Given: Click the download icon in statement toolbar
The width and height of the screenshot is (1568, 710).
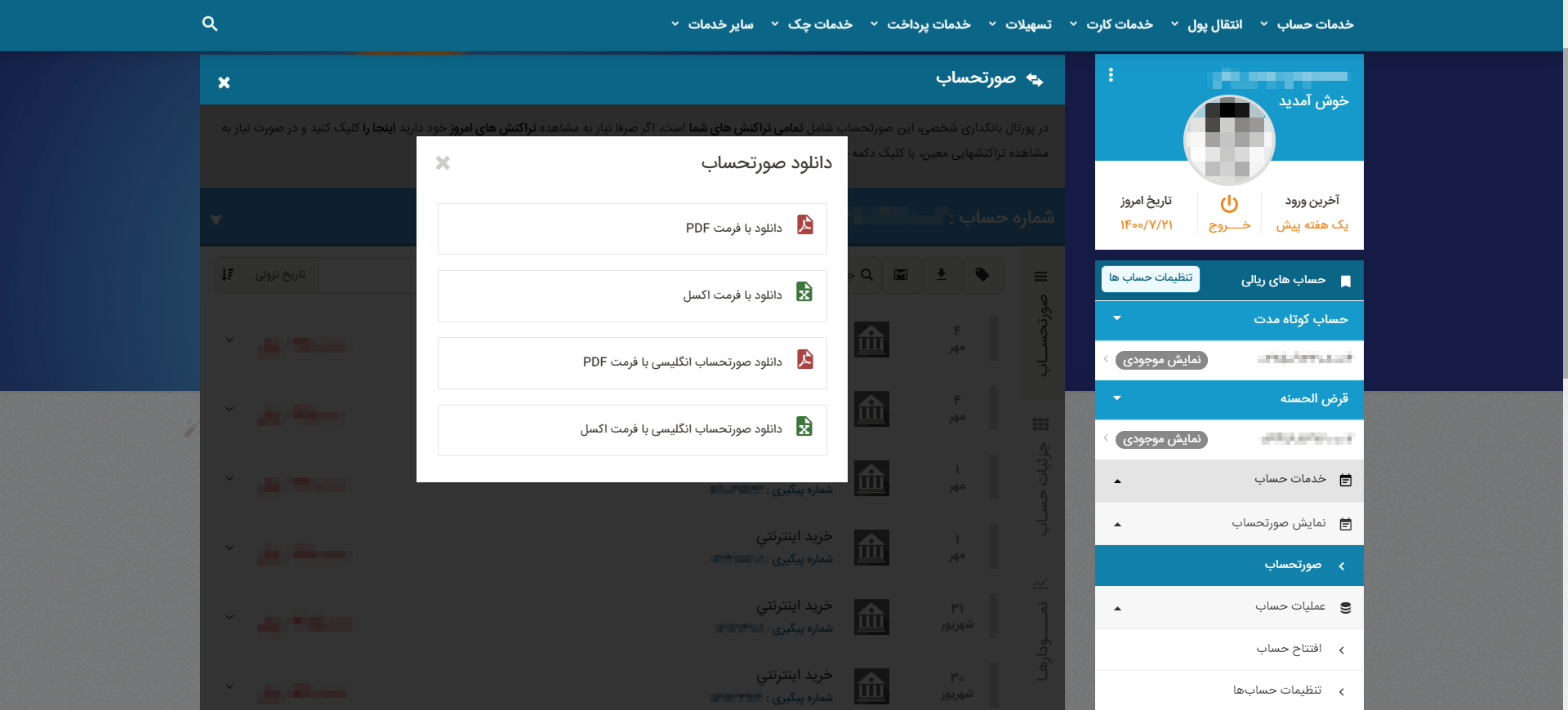Looking at the screenshot, I should tap(942, 275).
